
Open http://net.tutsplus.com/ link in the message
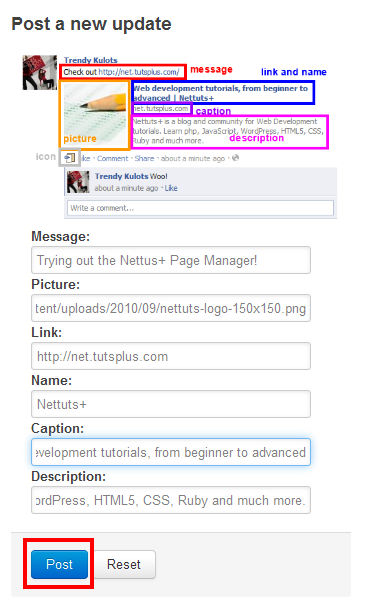pyautogui.click(x=139, y=72)
